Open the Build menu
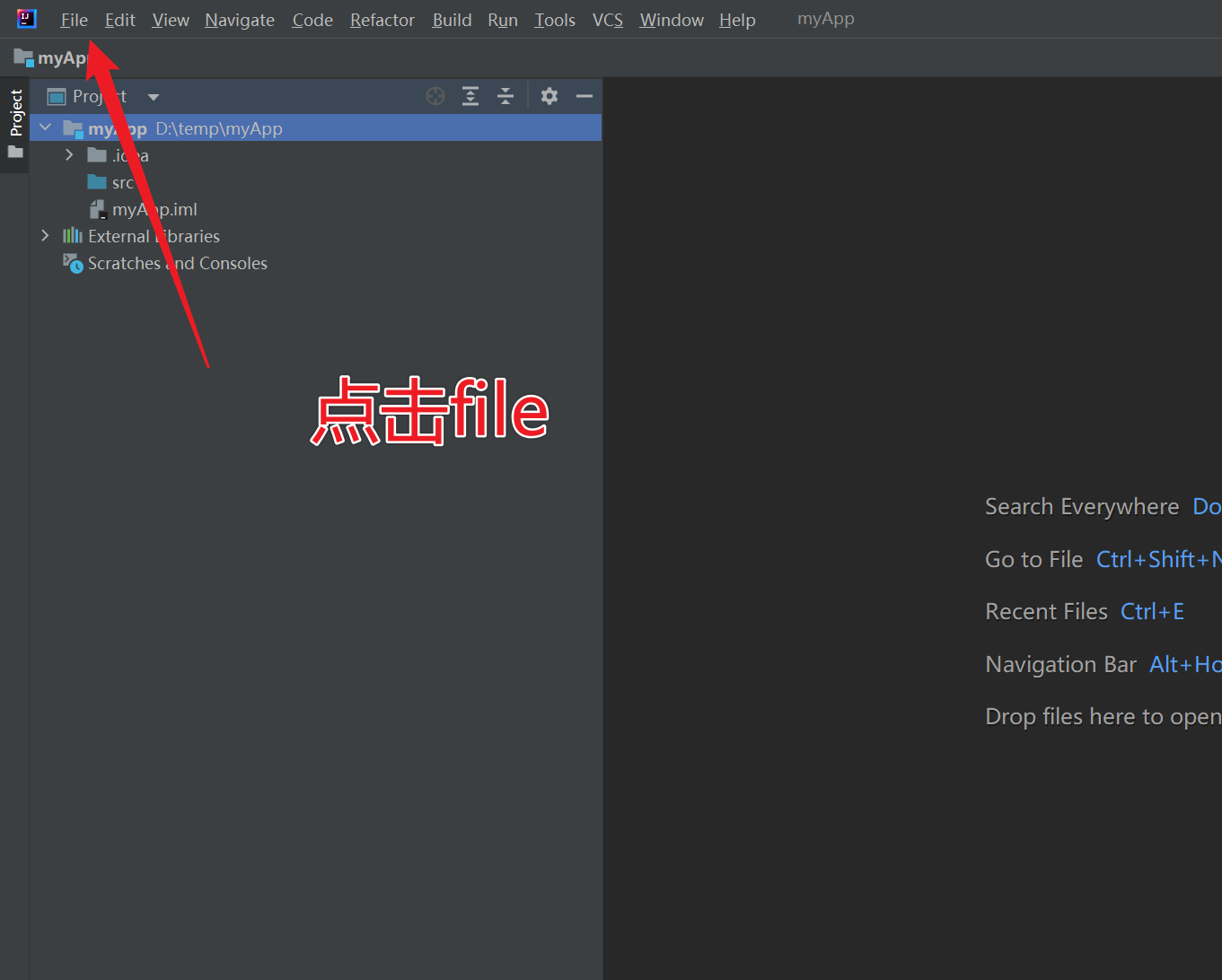 (x=452, y=20)
